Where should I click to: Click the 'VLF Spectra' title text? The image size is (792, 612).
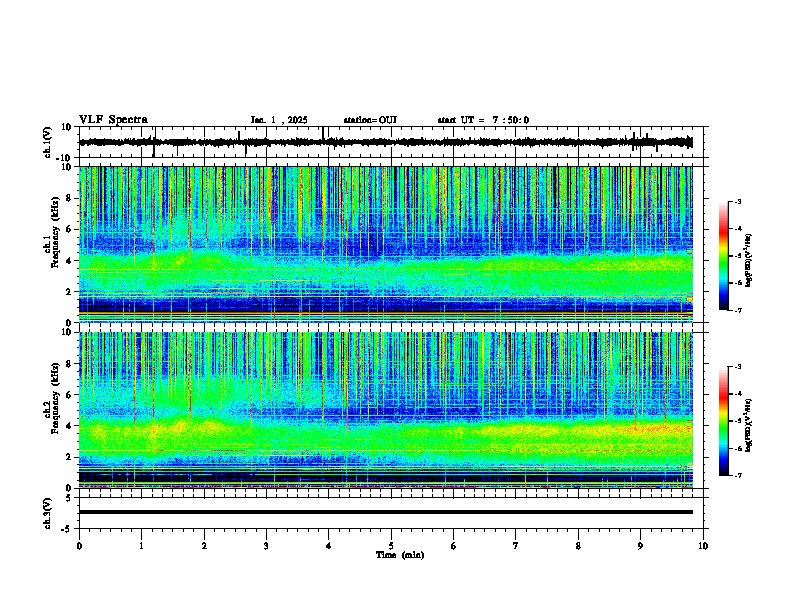(x=113, y=120)
